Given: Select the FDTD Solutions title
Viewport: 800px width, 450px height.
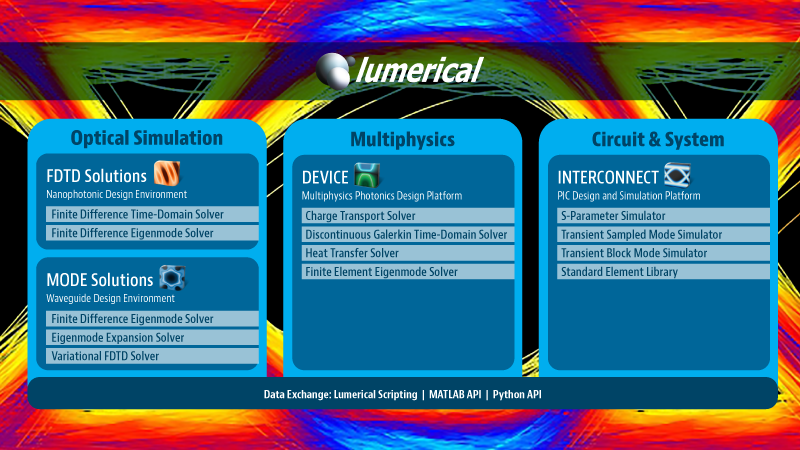Looking at the screenshot, I should pyautogui.click(x=96, y=176).
